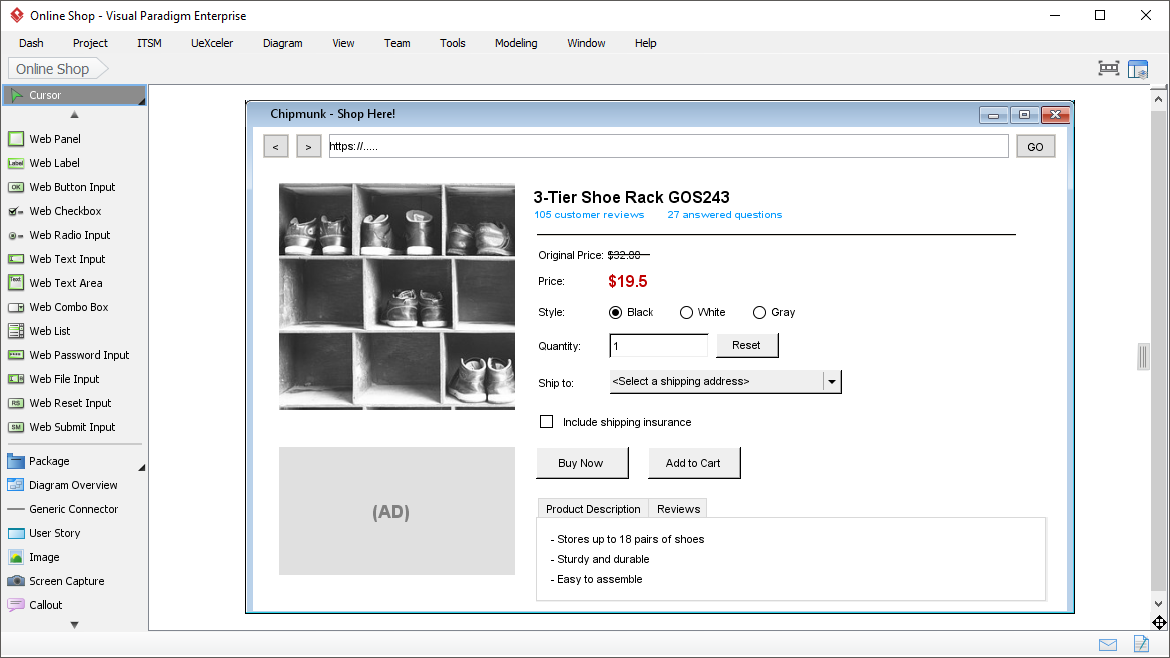
Task: Switch to the Reviews tab
Action: click(678, 509)
